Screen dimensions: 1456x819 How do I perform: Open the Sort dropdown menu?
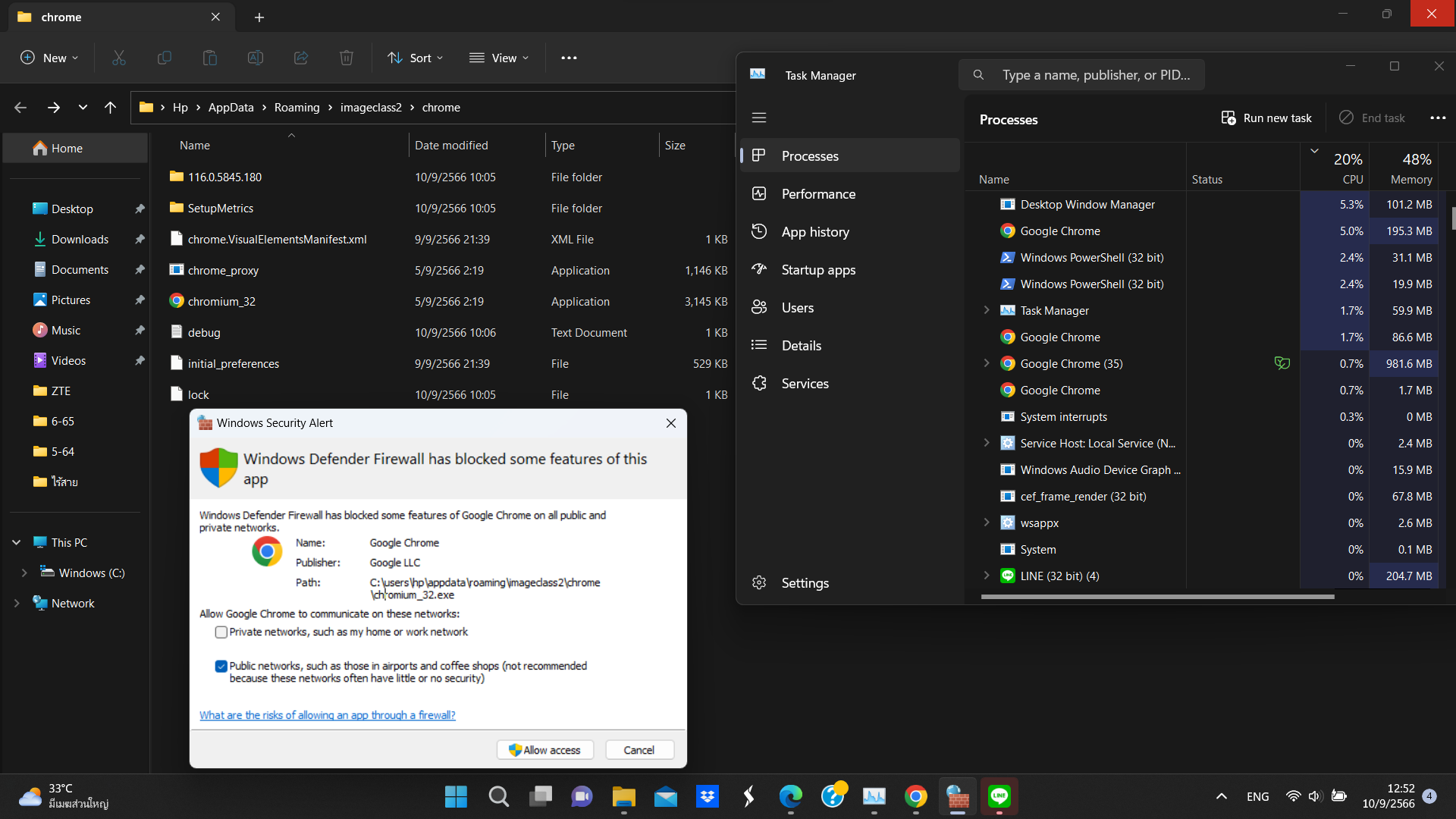(415, 58)
